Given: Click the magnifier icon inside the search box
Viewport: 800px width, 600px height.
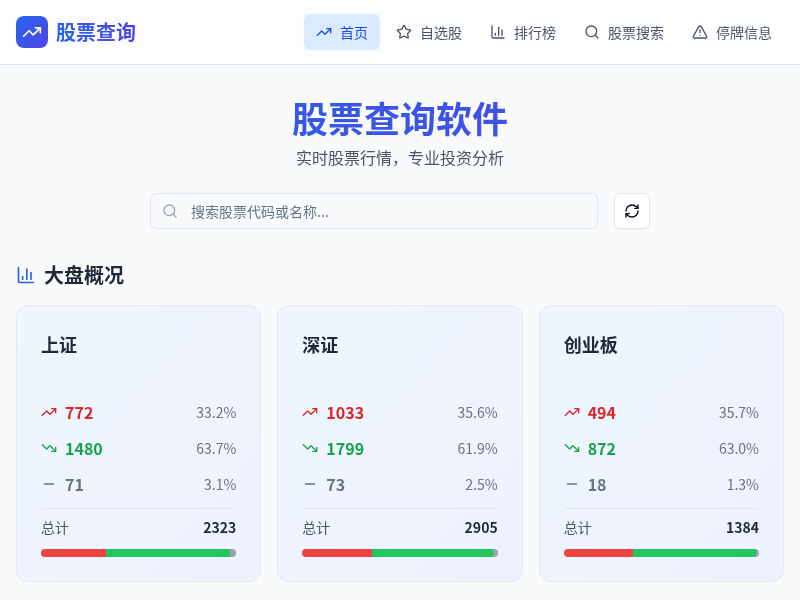Looking at the screenshot, I should [170, 211].
